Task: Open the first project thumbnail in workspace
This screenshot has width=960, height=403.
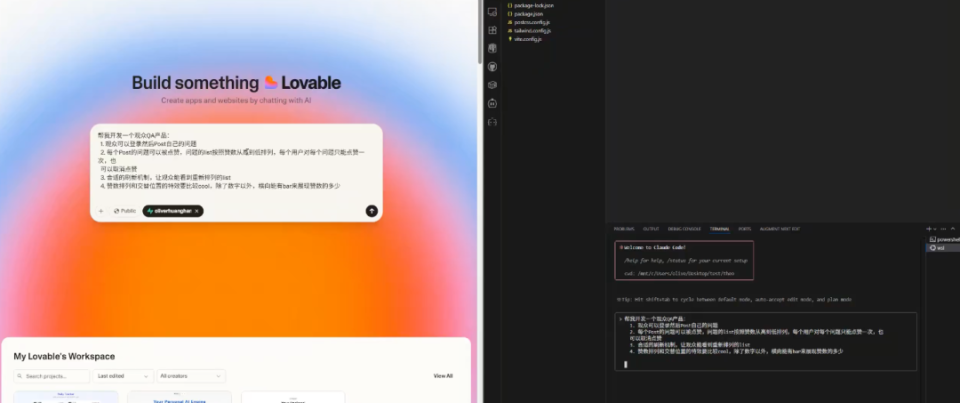Action: (x=66, y=397)
